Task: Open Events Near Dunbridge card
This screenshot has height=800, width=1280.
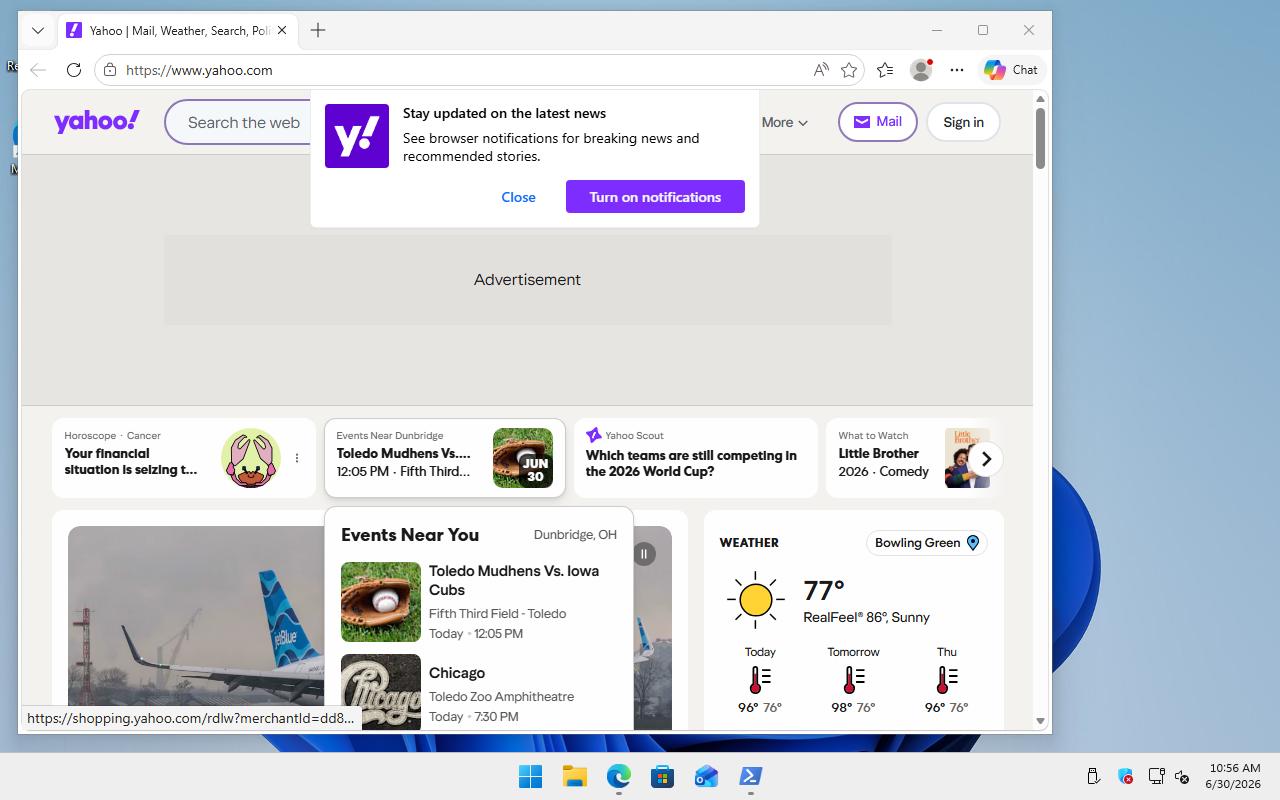Action: click(x=445, y=458)
